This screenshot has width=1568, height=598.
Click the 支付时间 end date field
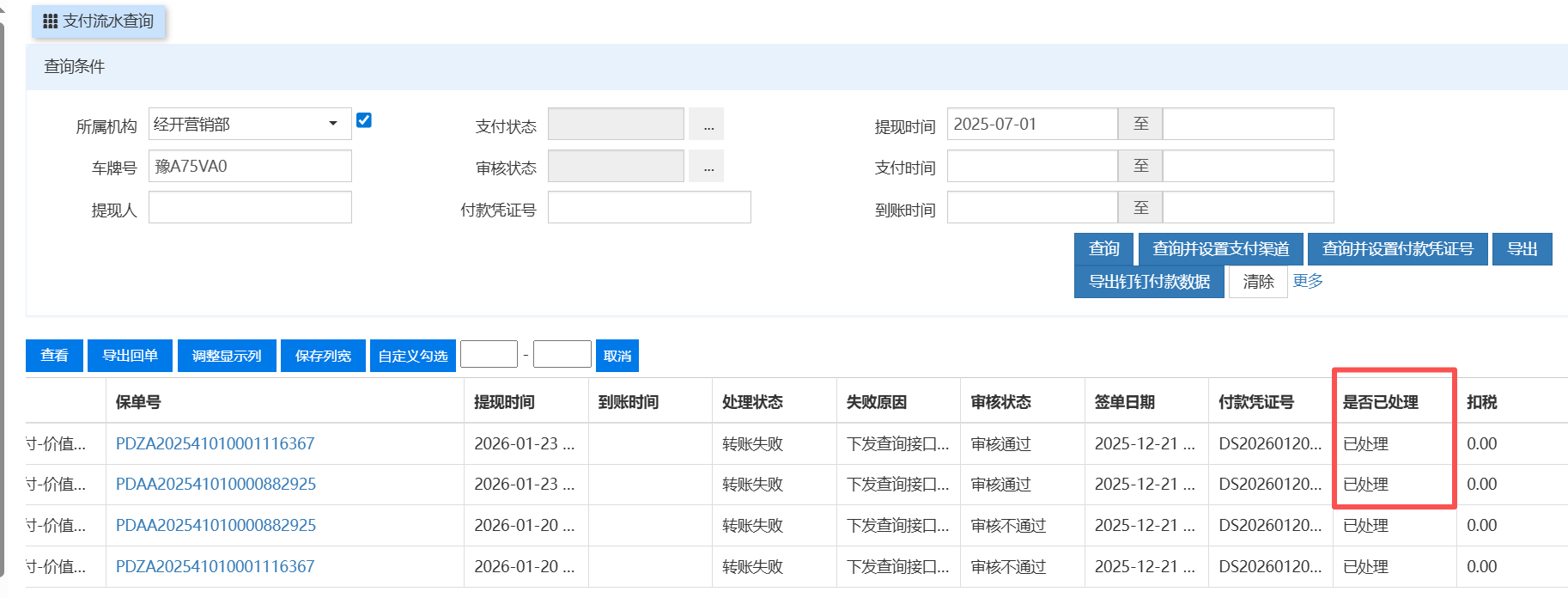(1248, 166)
